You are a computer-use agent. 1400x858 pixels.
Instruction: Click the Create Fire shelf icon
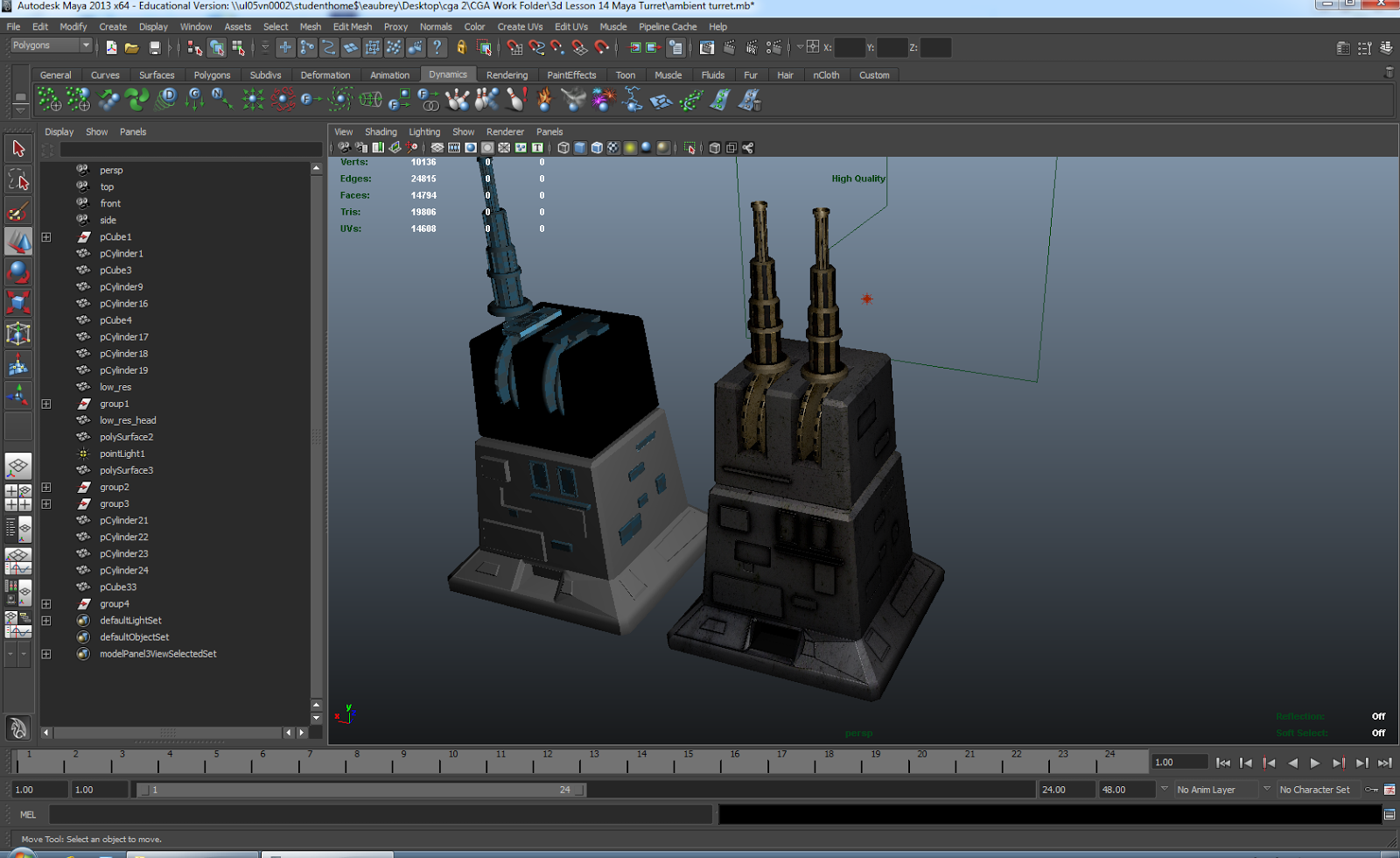coord(544,101)
